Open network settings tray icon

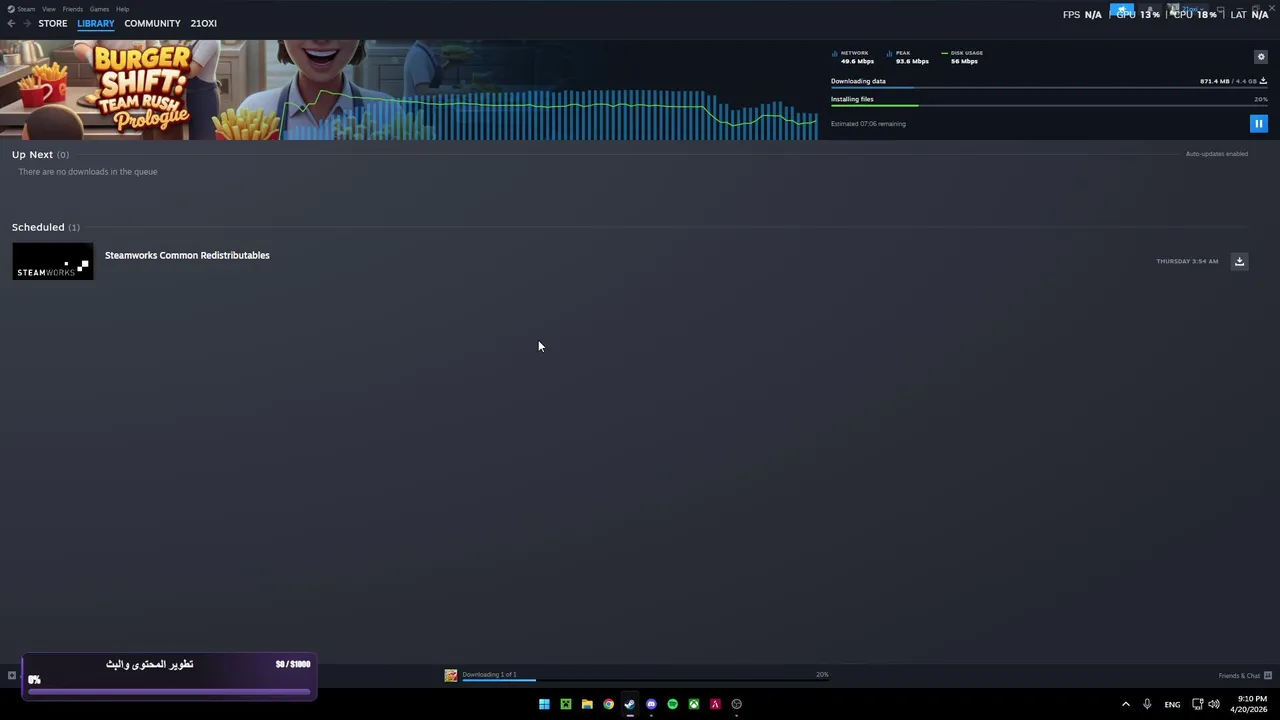click(1198, 704)
